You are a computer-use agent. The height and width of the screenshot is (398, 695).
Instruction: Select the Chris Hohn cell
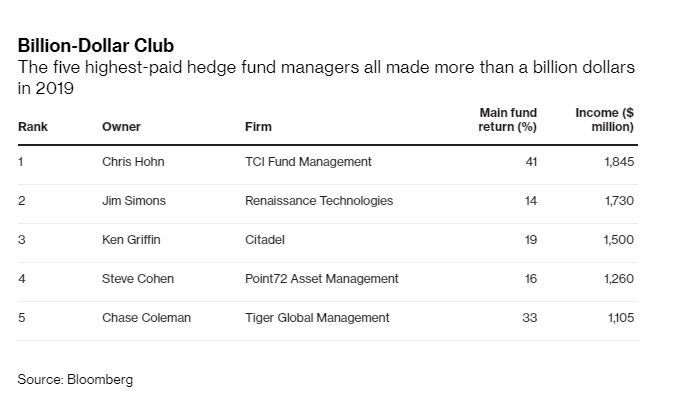133,162
